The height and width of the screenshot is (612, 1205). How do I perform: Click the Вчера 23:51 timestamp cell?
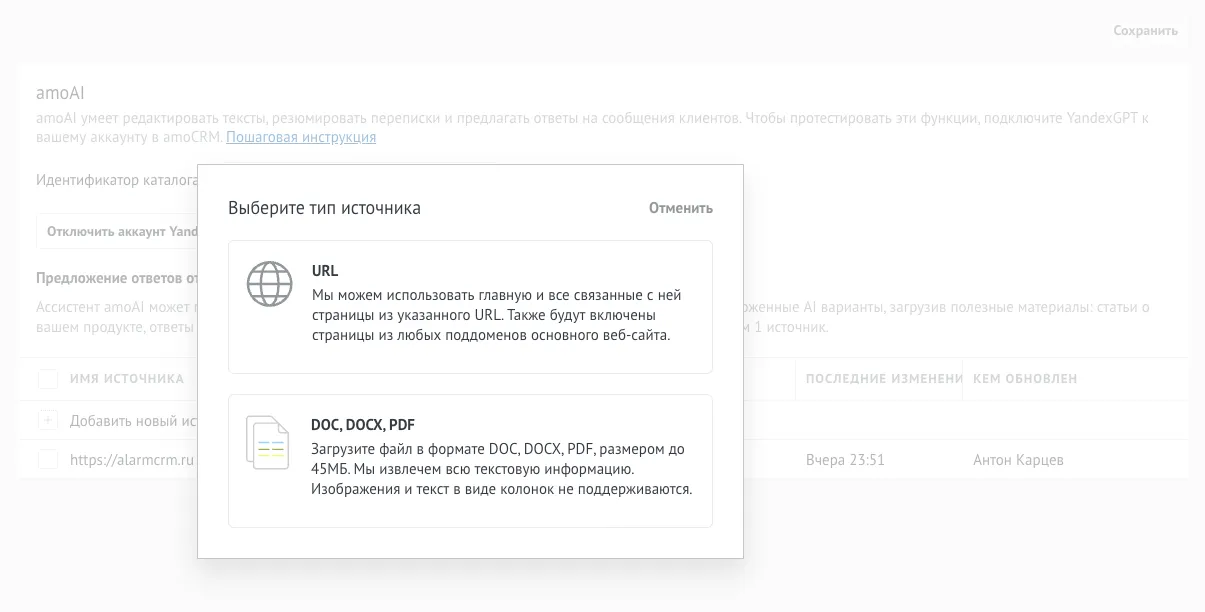tap(845, 461)
